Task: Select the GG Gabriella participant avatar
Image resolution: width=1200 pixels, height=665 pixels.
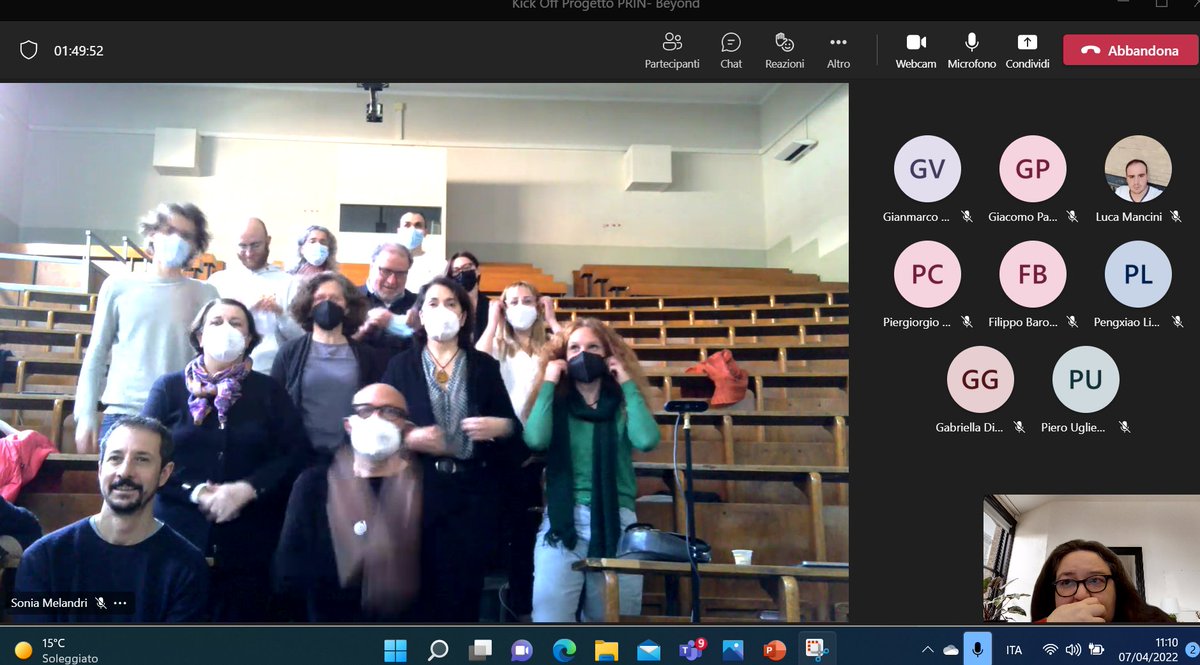Action: pyautogui.click(x=980, y=379)
